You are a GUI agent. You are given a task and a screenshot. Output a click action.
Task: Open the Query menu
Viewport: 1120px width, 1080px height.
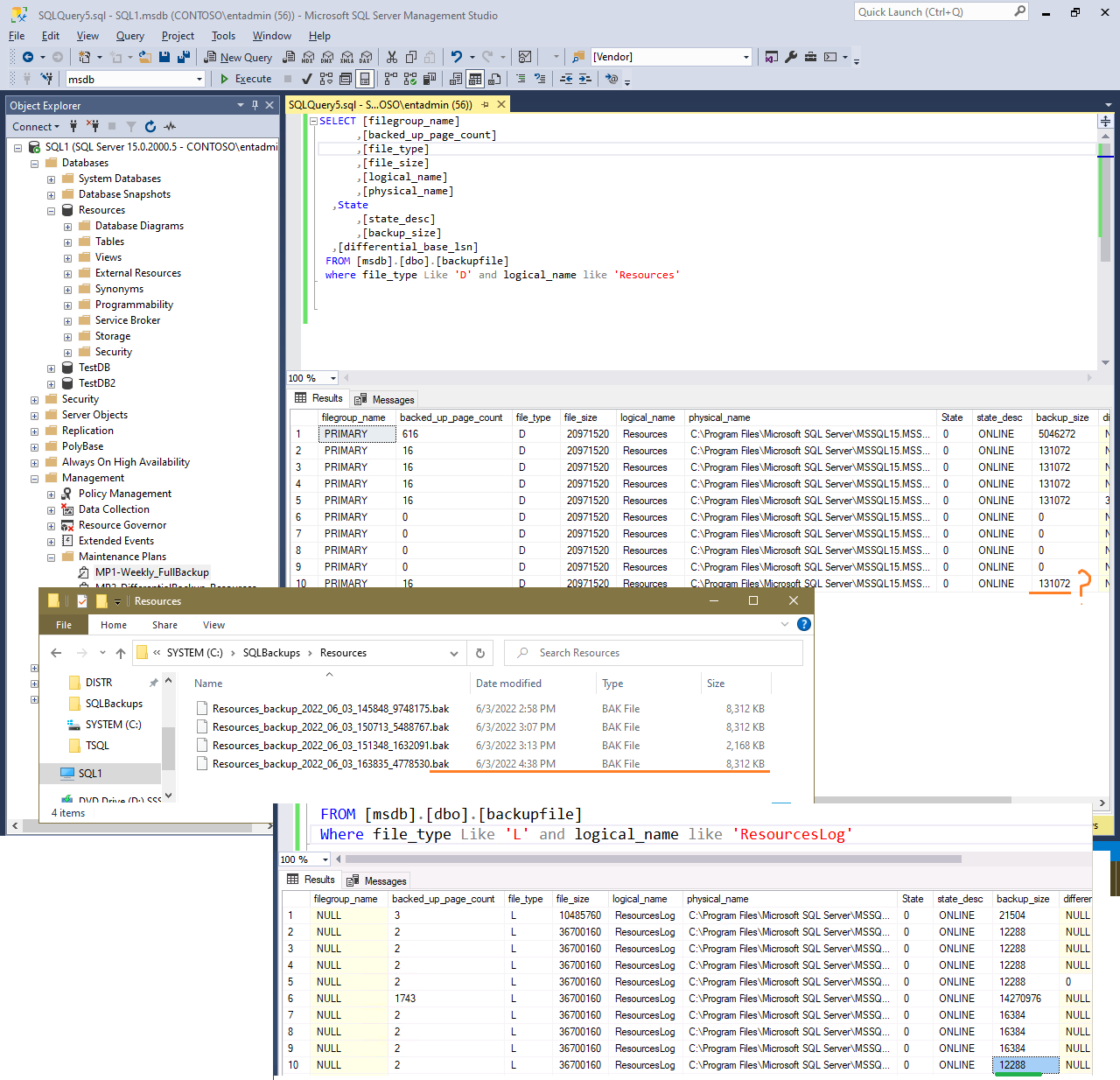click(129, 36)
